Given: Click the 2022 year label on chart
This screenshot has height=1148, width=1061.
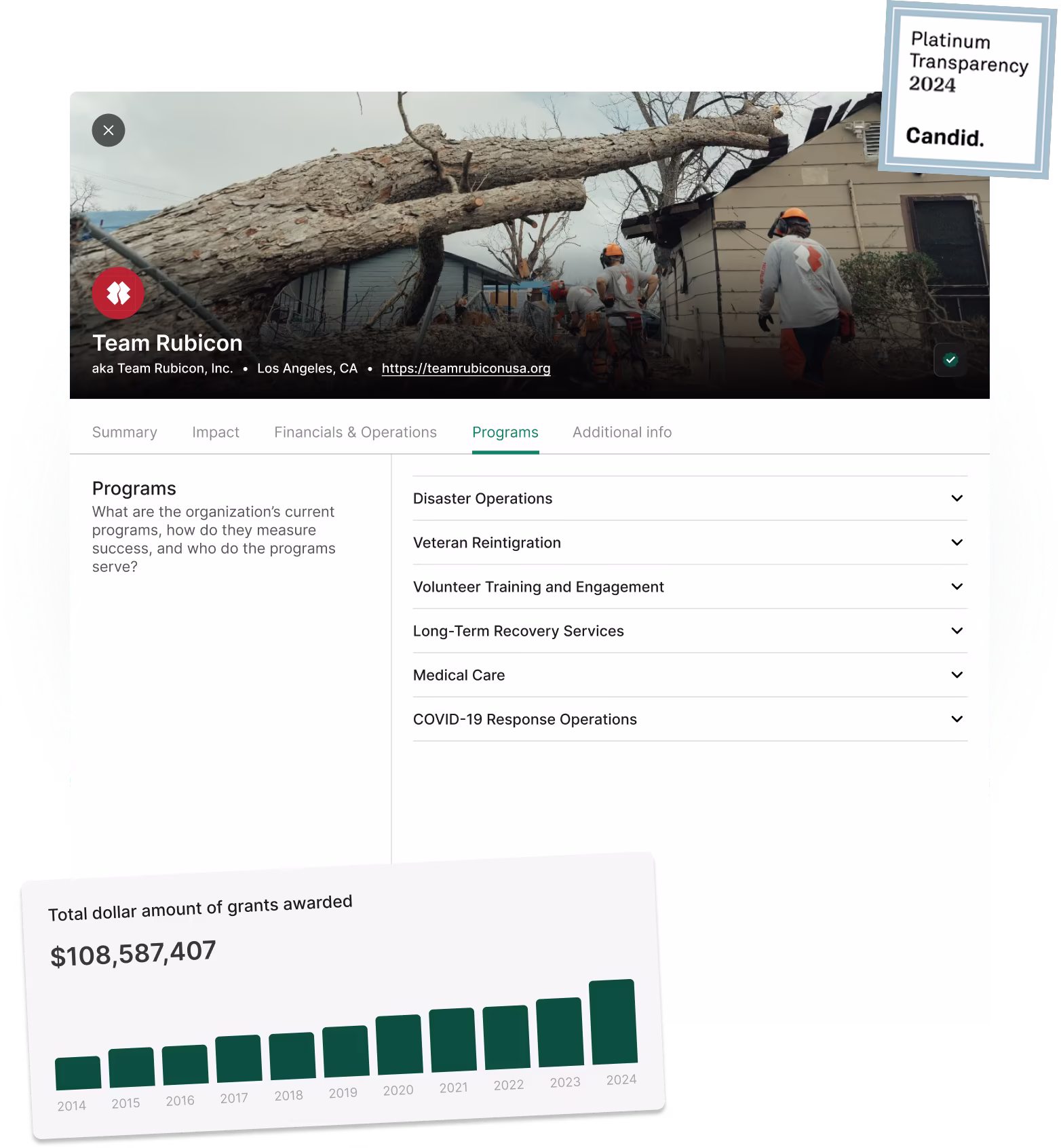Looking at the screenshot, I should pyautogui.click(x=509, y=1085).
